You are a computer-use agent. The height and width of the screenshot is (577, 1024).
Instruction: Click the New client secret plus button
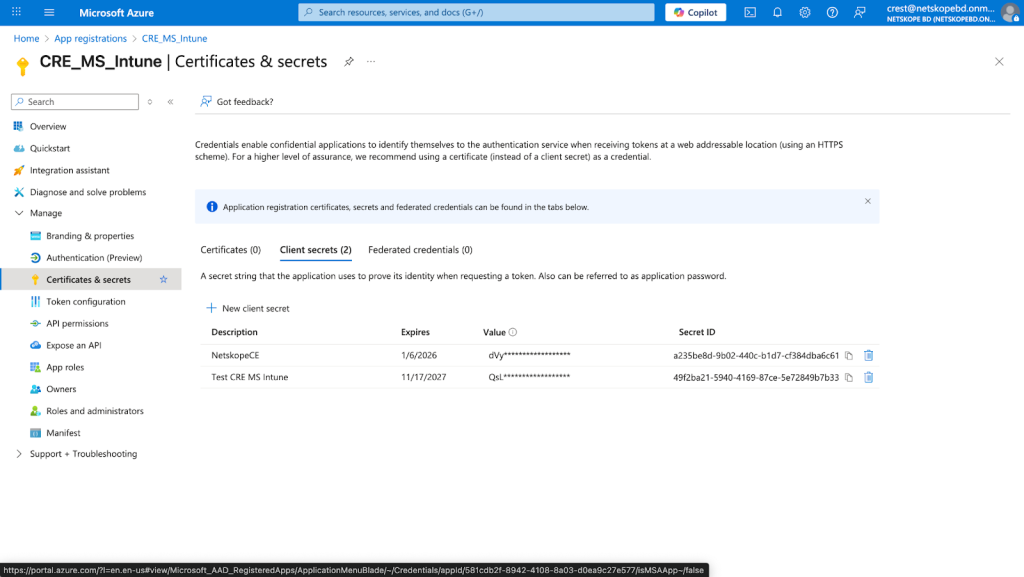pos(248,308)
